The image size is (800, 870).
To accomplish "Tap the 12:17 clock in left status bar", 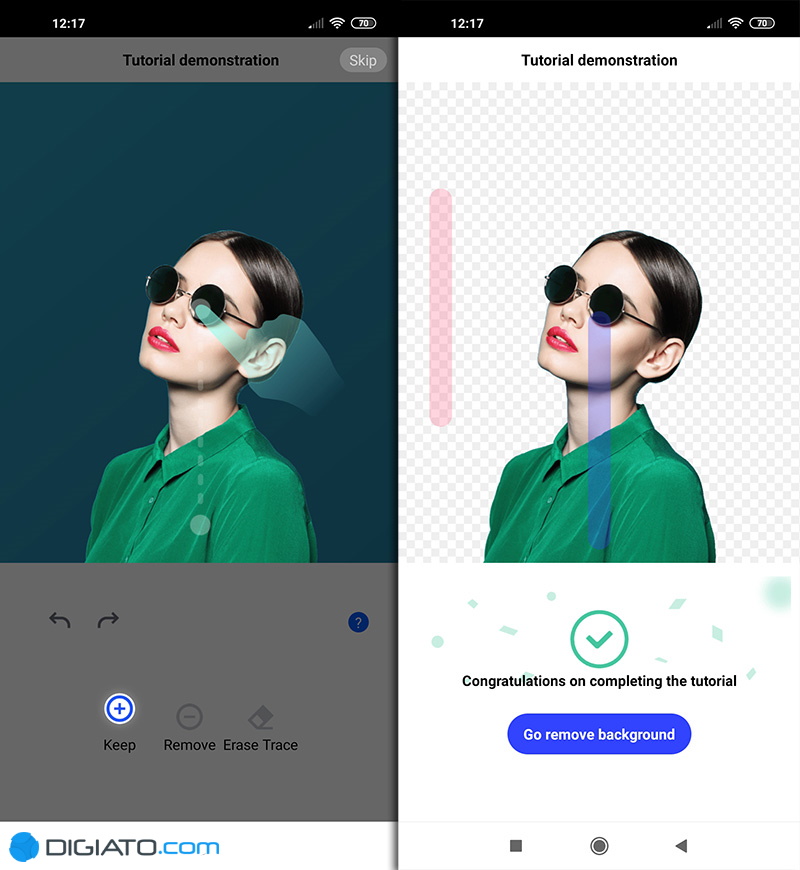I will click(x=69, y=23).
